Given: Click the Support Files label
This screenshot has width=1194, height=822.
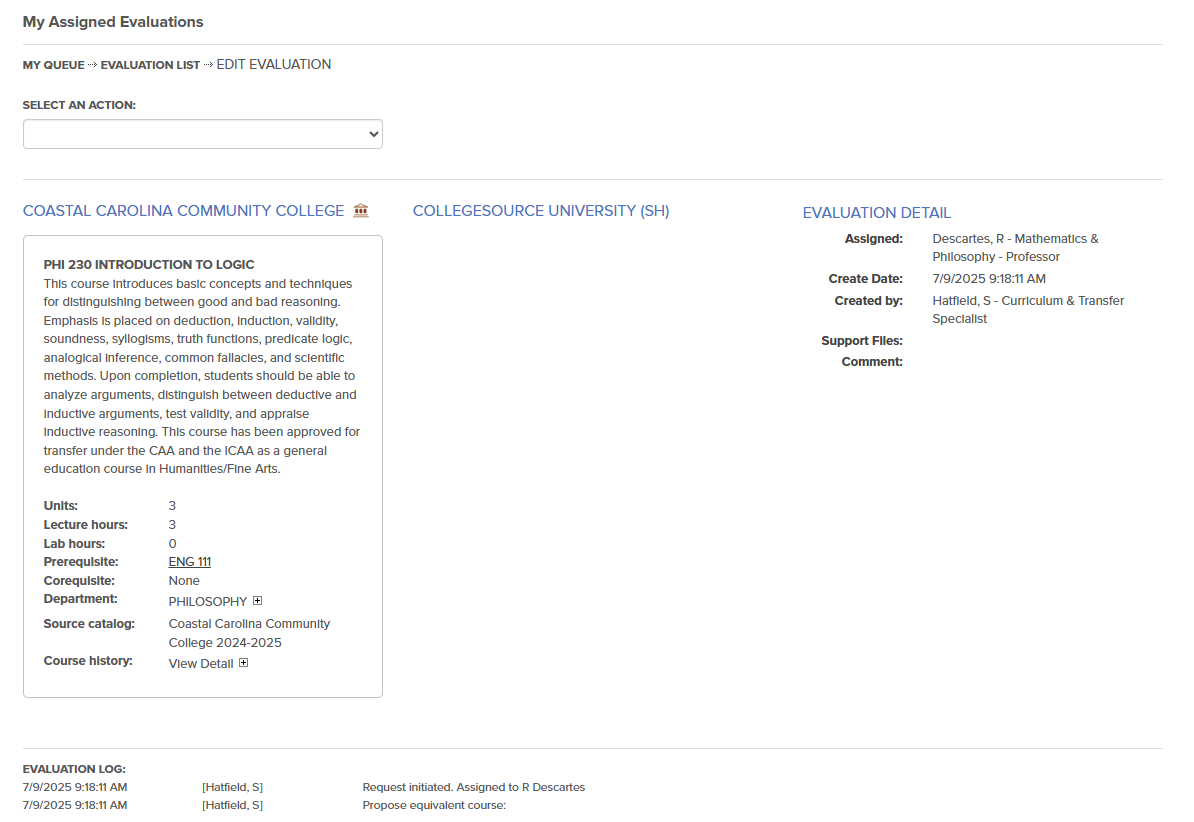Looking at the screenshot, I should pos(862,341).
